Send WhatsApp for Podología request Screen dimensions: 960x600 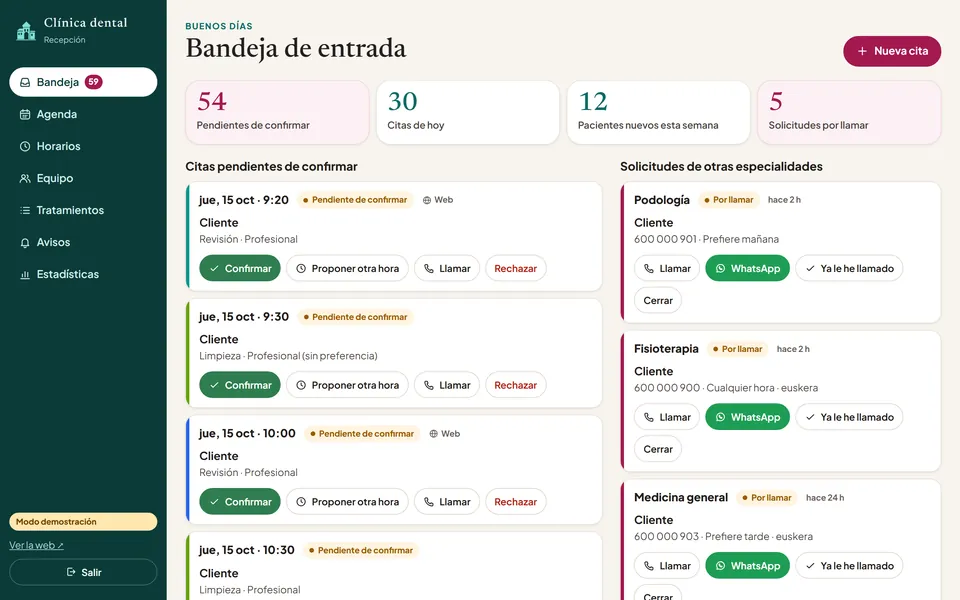(x=748, y=268)
